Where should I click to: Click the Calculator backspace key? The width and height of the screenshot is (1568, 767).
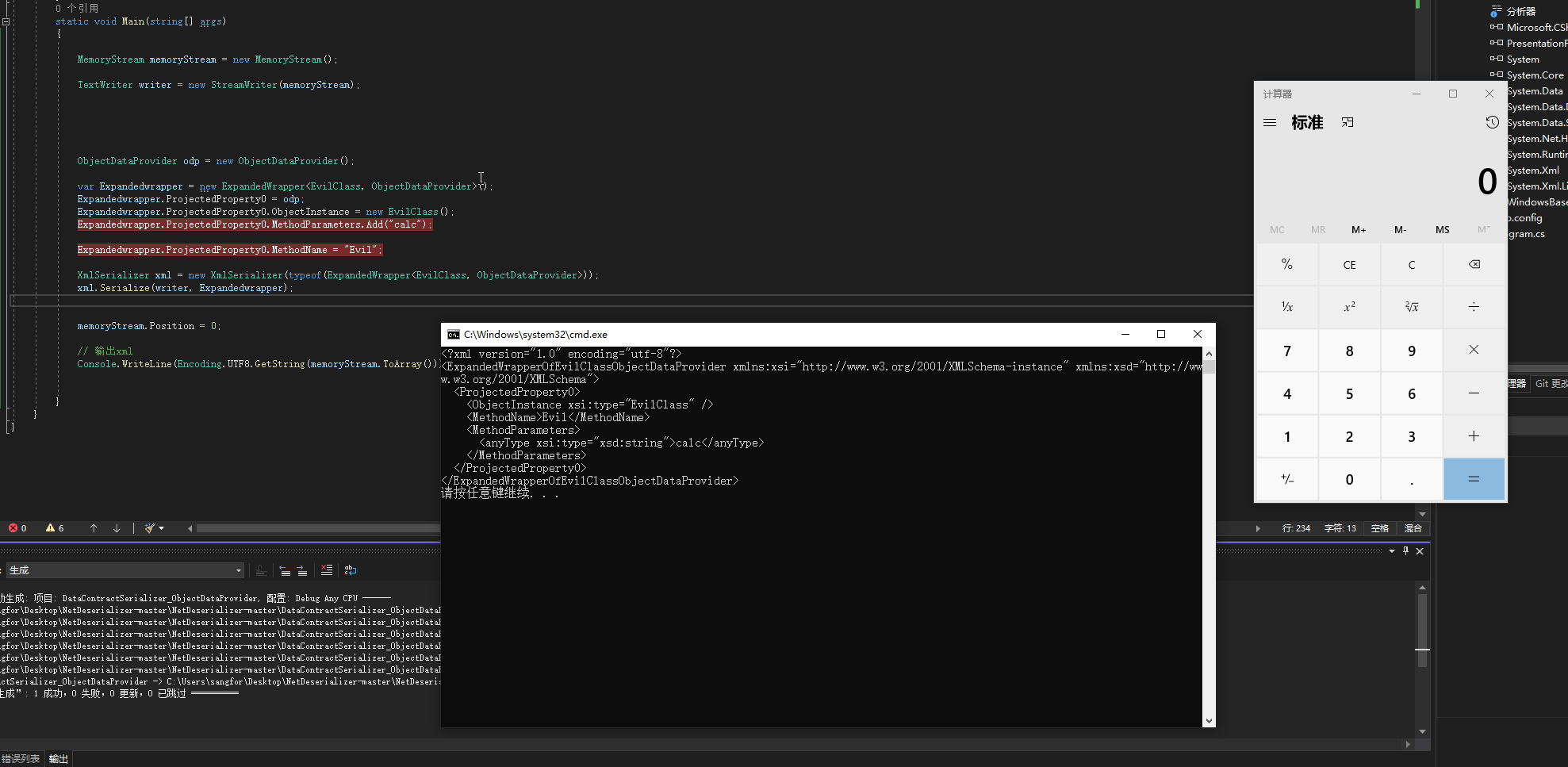(1474, 265)
